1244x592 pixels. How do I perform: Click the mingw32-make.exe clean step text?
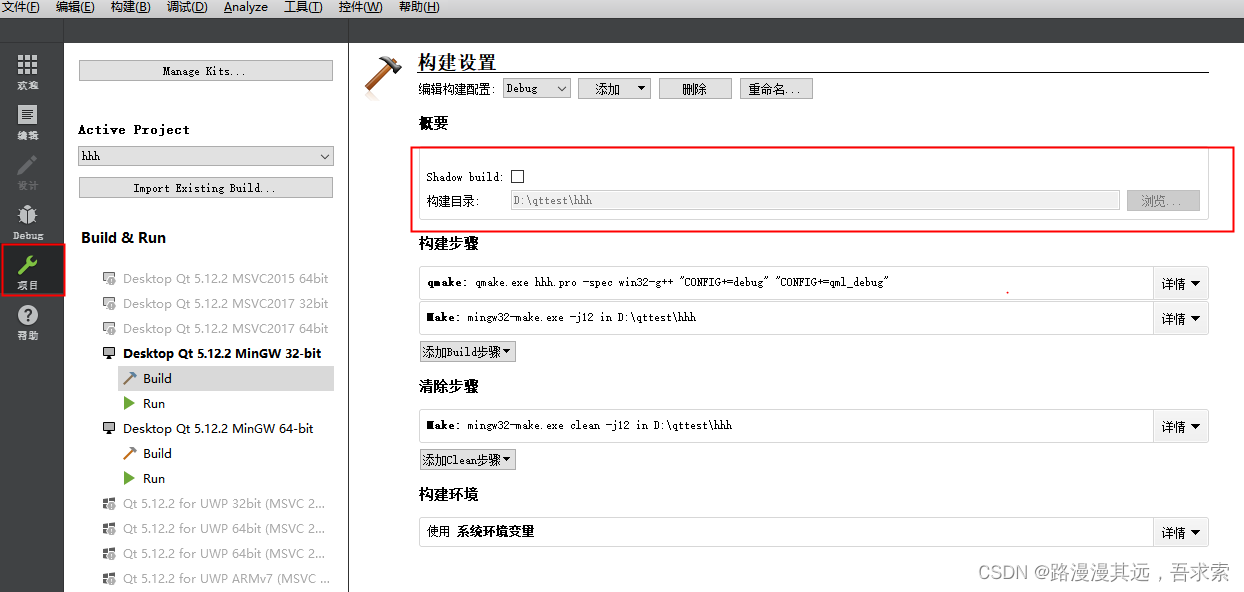[579, 426]
